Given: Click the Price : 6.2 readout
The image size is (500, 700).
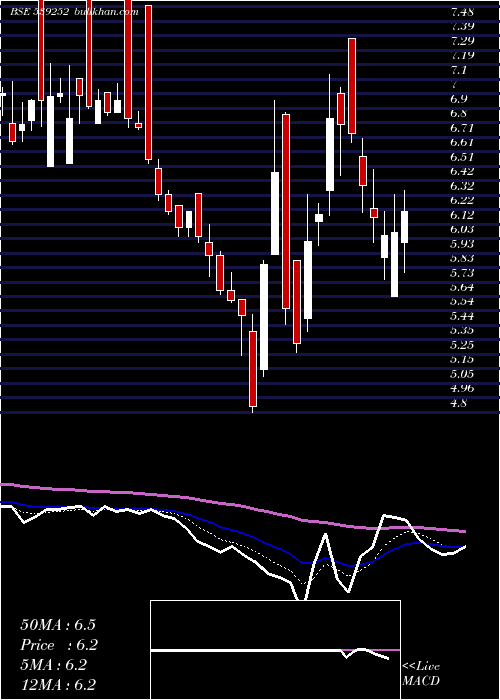Looking at the screenshot, I should point(59,645).
